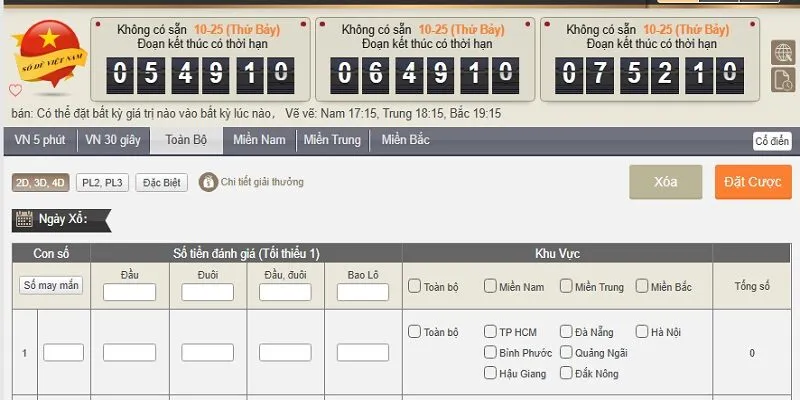Click the 05:49:10 countdown timer

tap(200, 76)
